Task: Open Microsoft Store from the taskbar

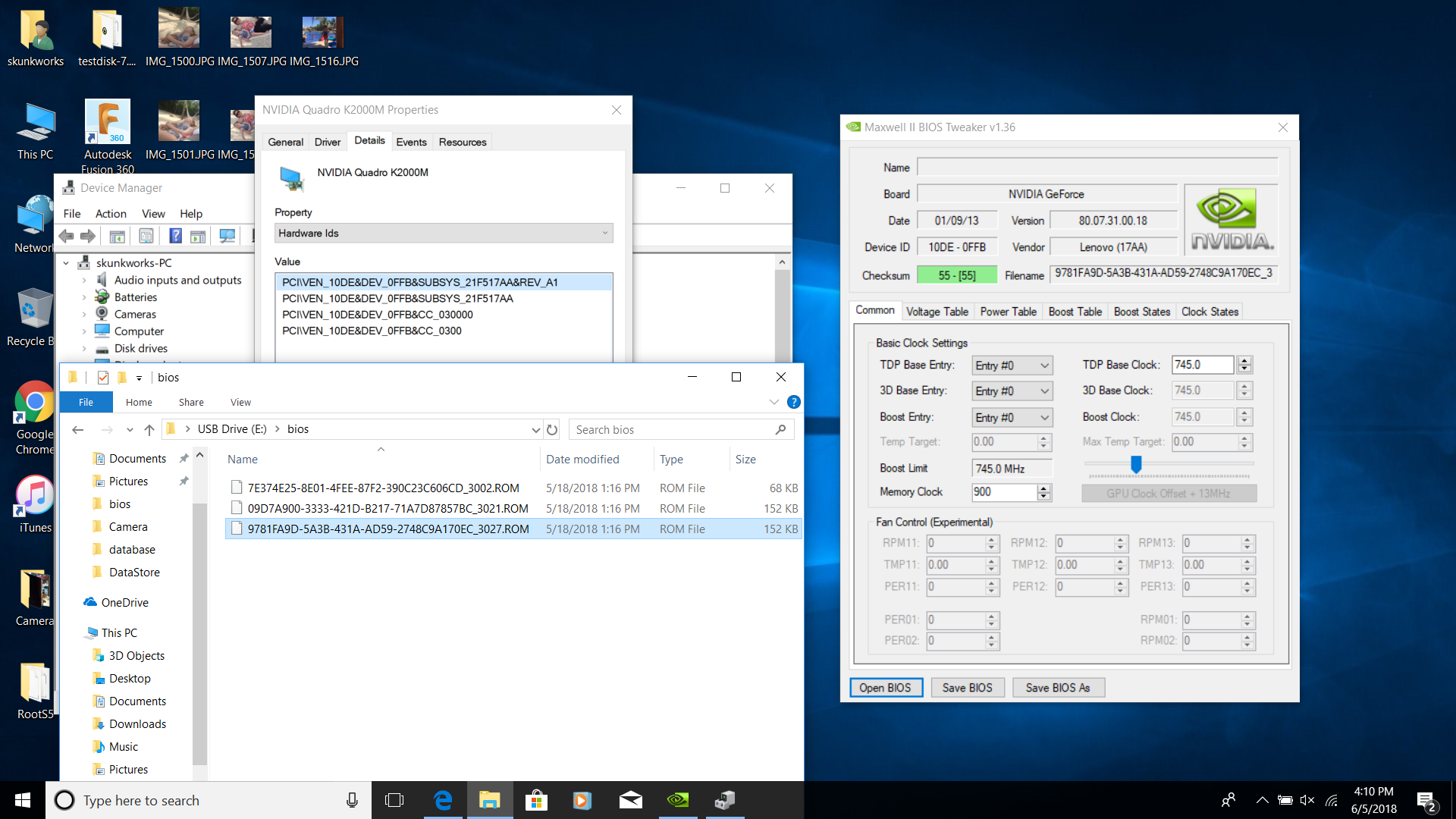Action: (x=536, y=800)
